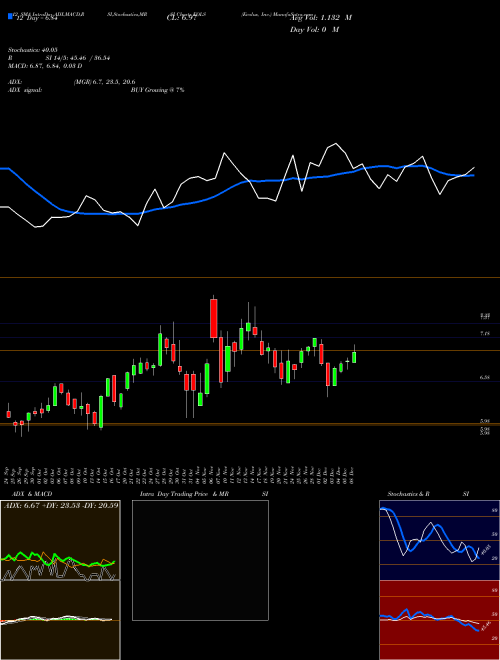This screenshot has height=660, width=500.
Task: Open the blue Stochastics panel chart
Action: click(439, 540)
